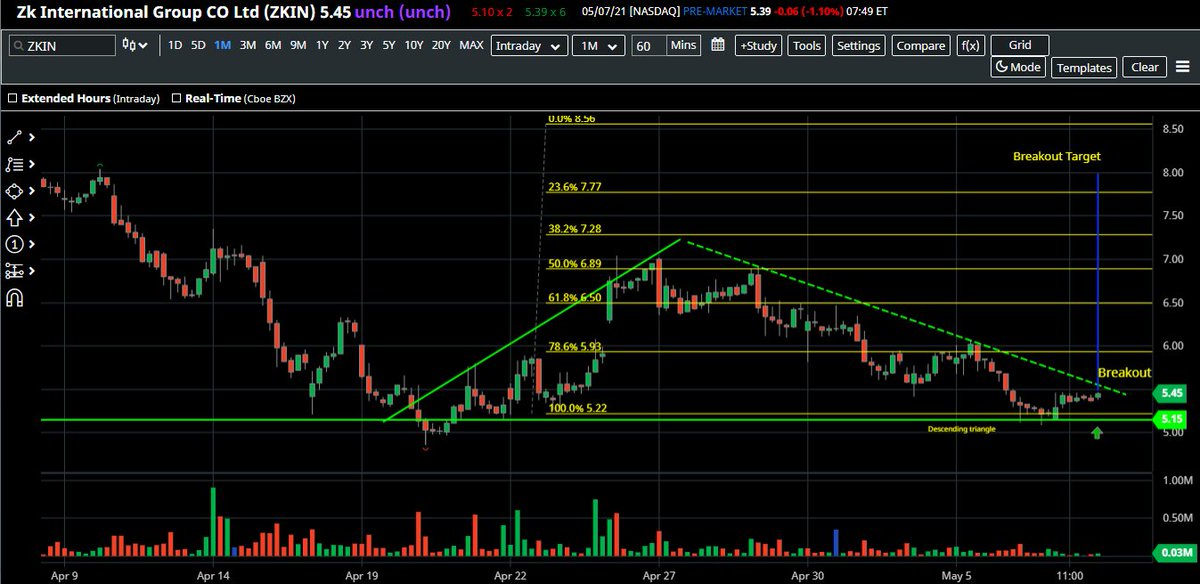The image size is (1200, 584).
Task: Click the Breakout Target annotation text
Action: 1056,157
